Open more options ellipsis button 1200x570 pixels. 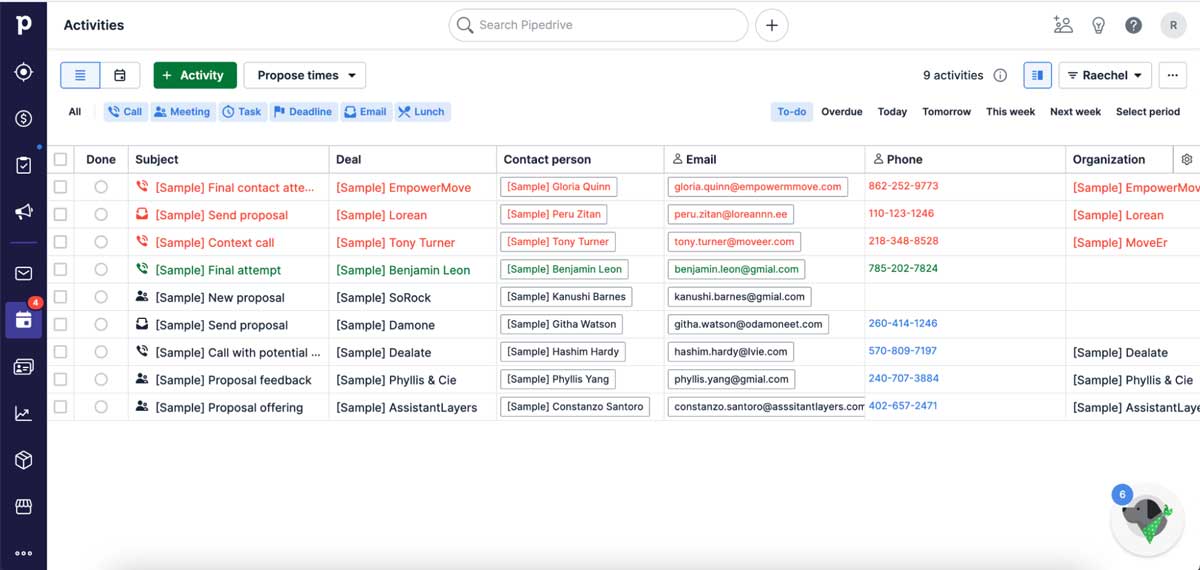coord(1173,75)
